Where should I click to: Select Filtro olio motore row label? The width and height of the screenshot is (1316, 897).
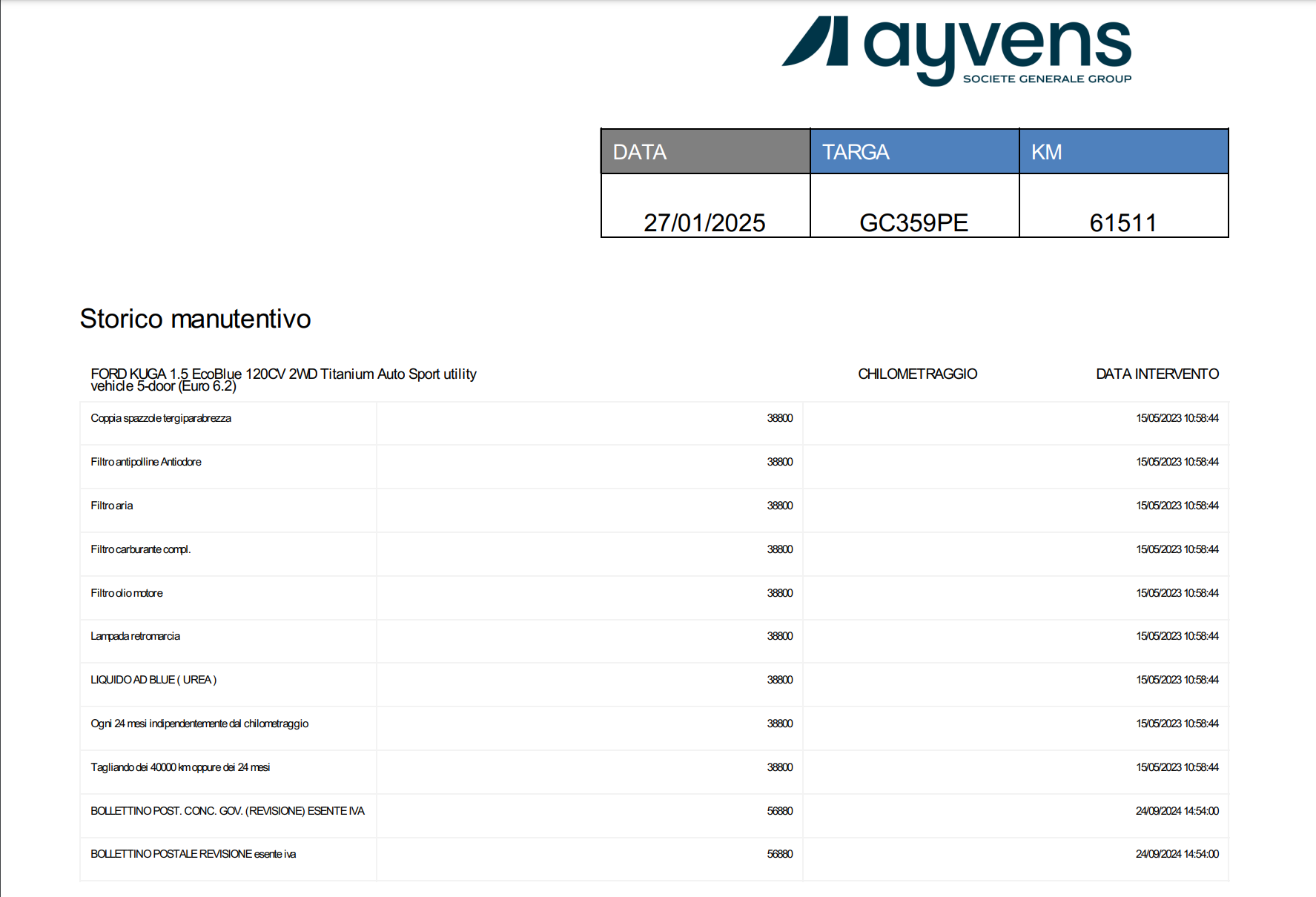(127, 593)
